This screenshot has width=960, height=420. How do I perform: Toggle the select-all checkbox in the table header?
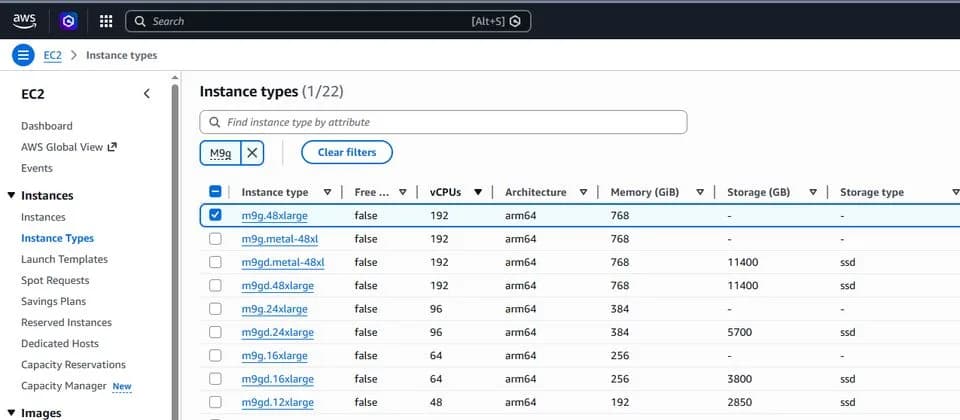tap(215, 192)
